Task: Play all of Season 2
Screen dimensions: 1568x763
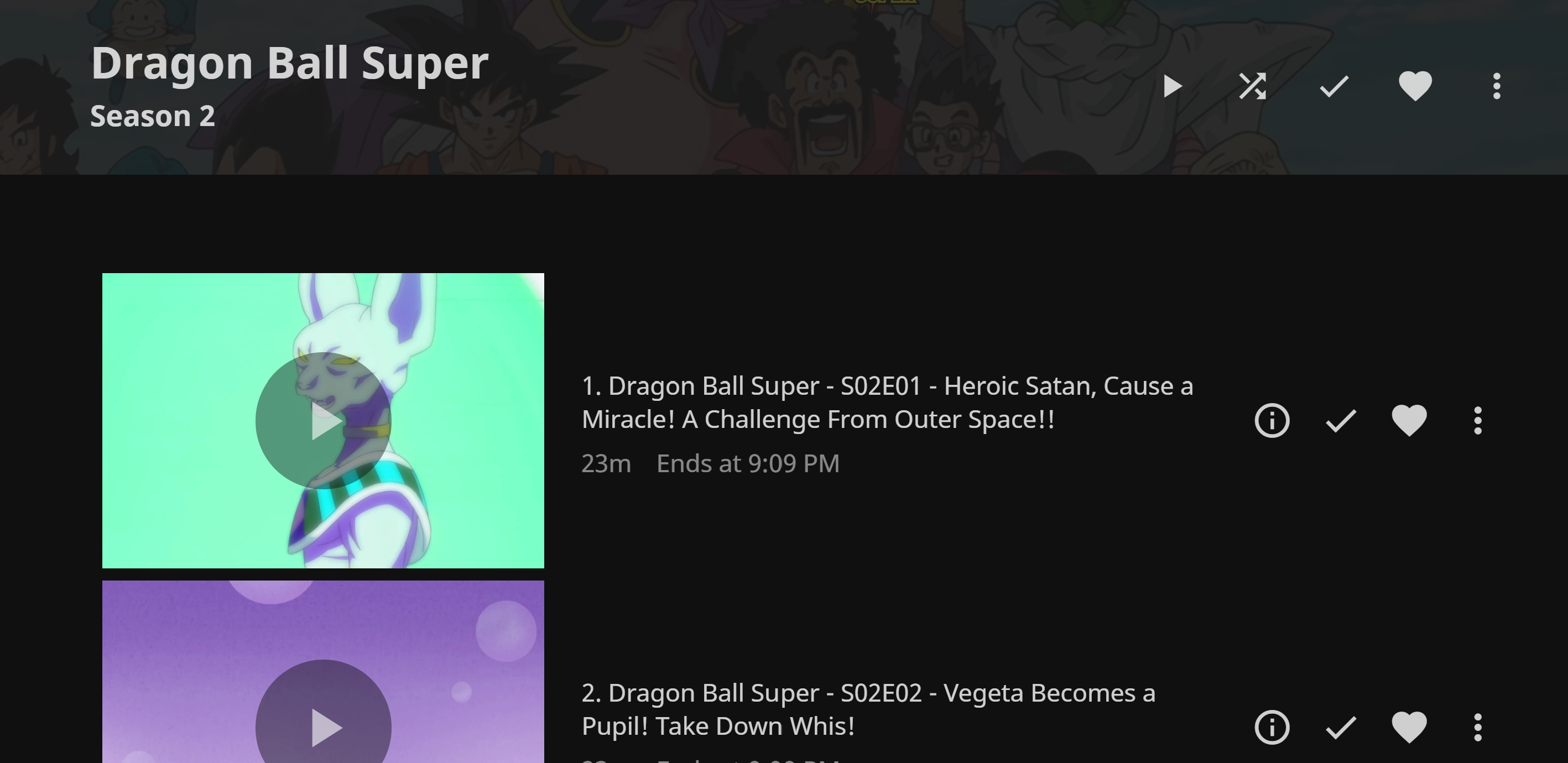Action: 1172,86
